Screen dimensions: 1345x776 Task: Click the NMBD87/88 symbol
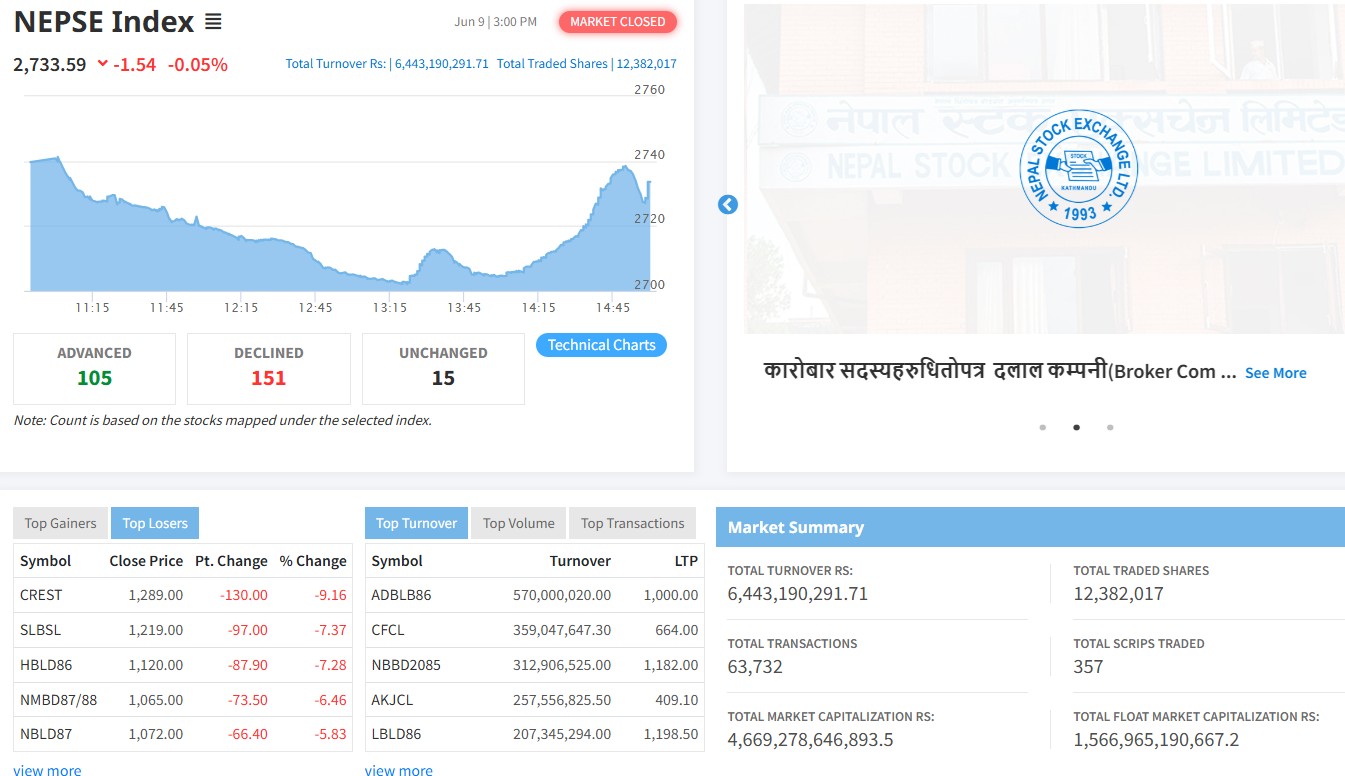[x=59, y=700]
